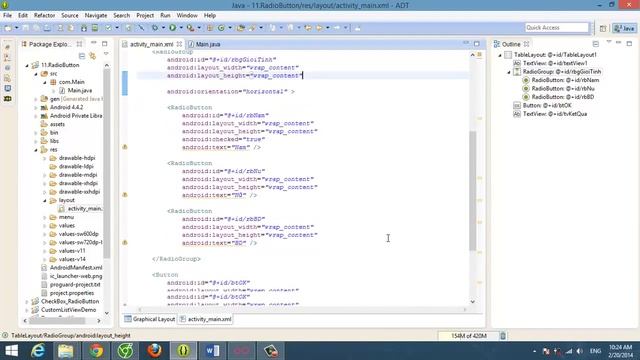Run garbage collector trash icon

(x=503, y=336)
